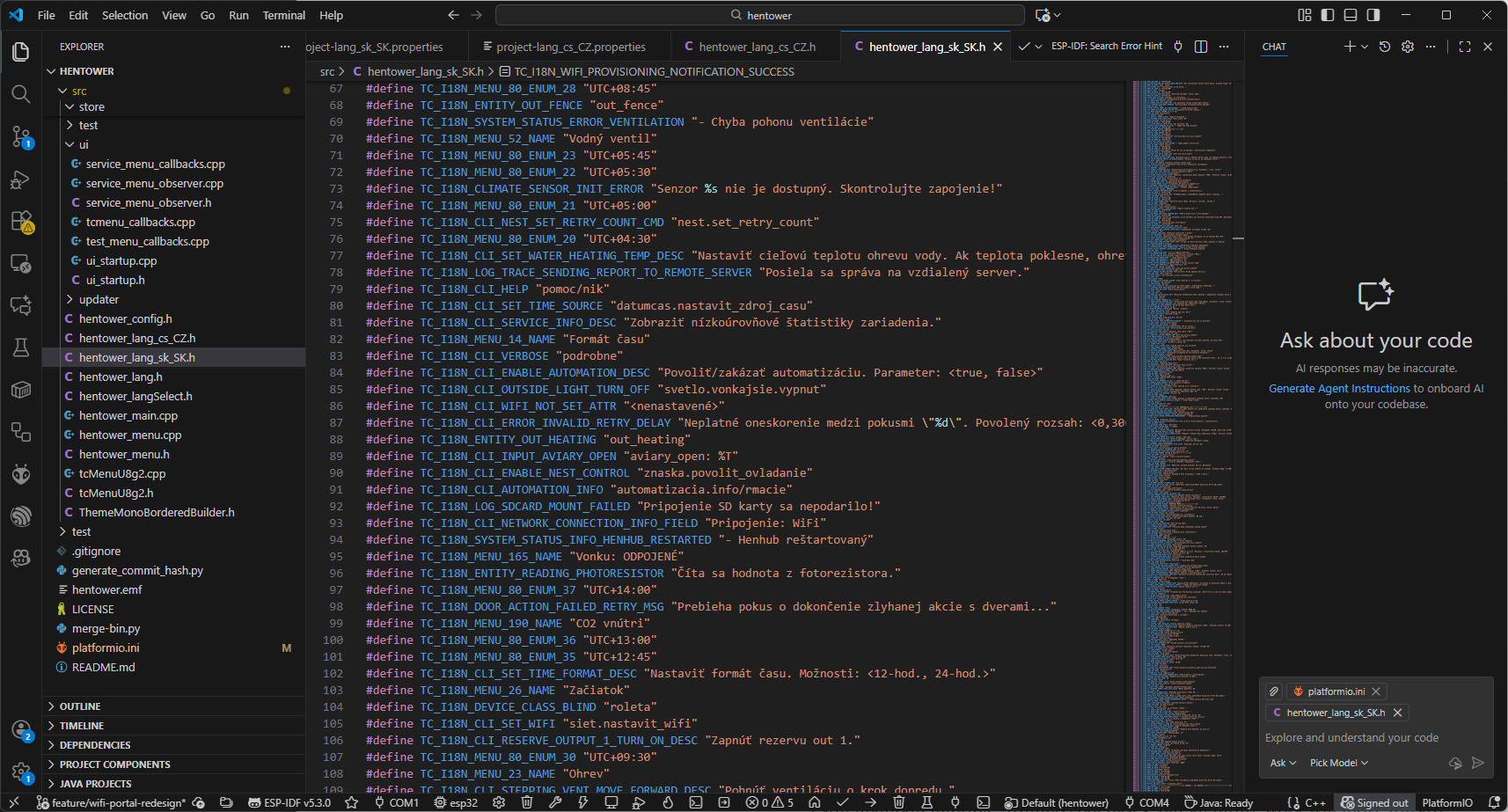Screen dimensions: 1508x812
Task: Open the Search view in activity bar
Action: click(x=21, y=94)
